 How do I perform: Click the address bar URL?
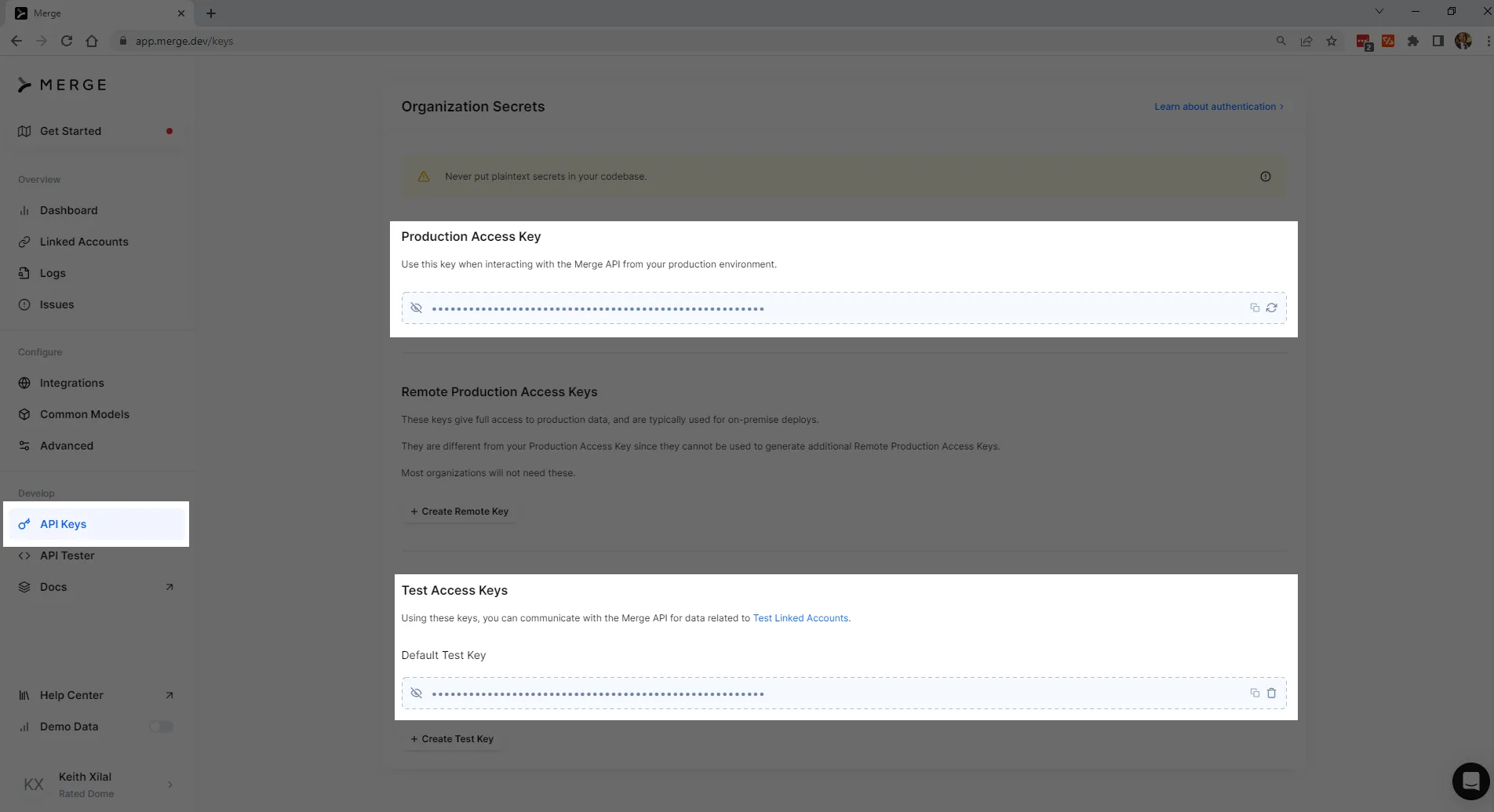pyautogui.click(x=184, y=41)
